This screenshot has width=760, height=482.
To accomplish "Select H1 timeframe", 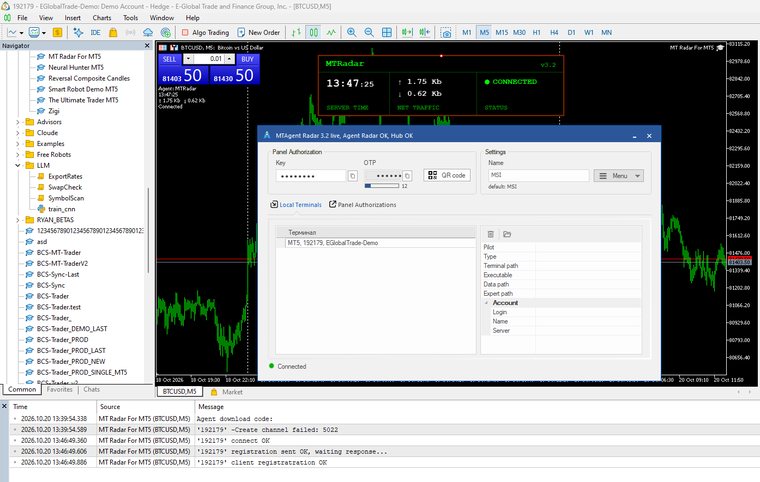I will [x=537, y=32].
